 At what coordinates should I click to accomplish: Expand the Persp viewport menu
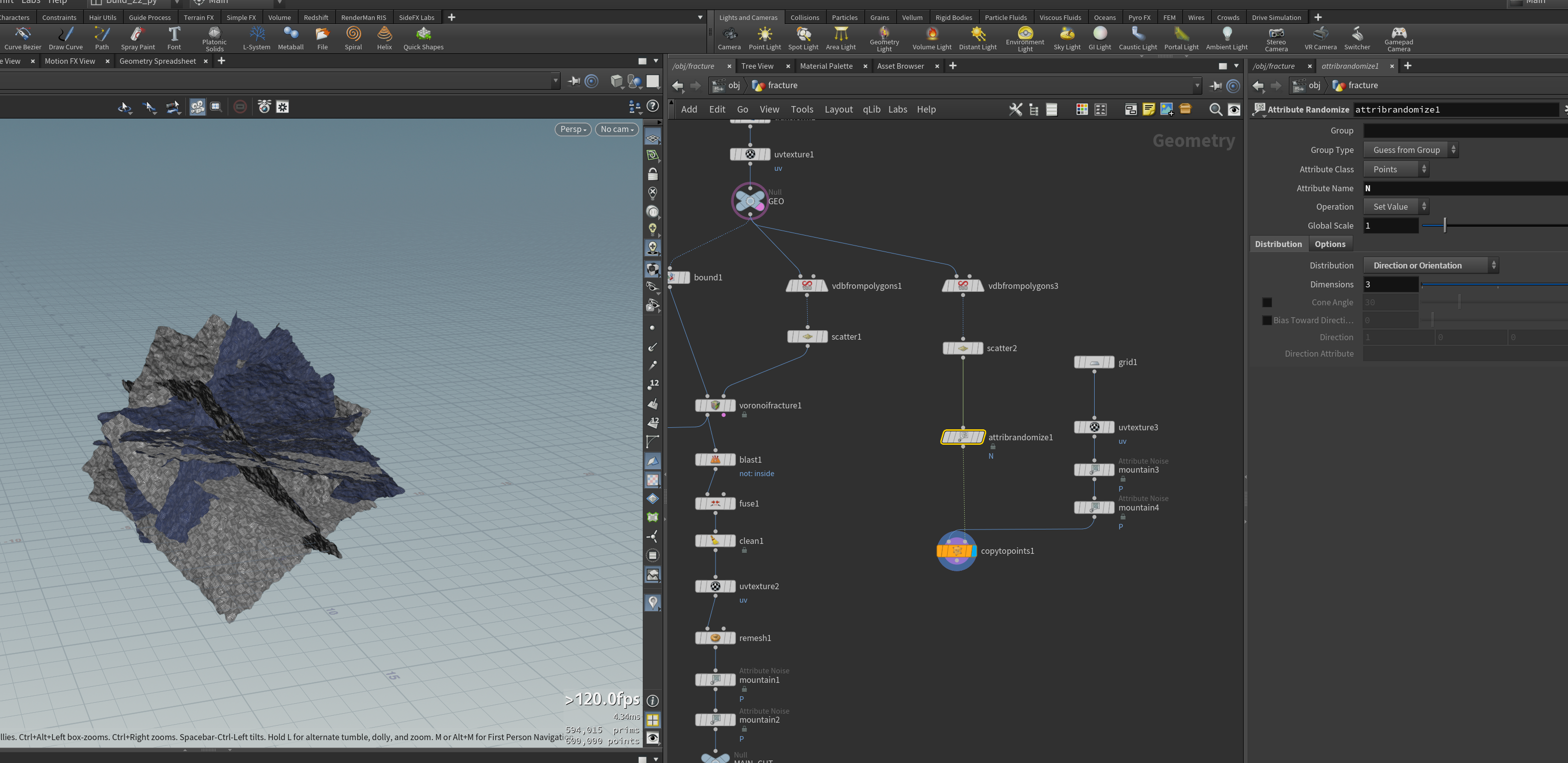(x=573, y=129)
